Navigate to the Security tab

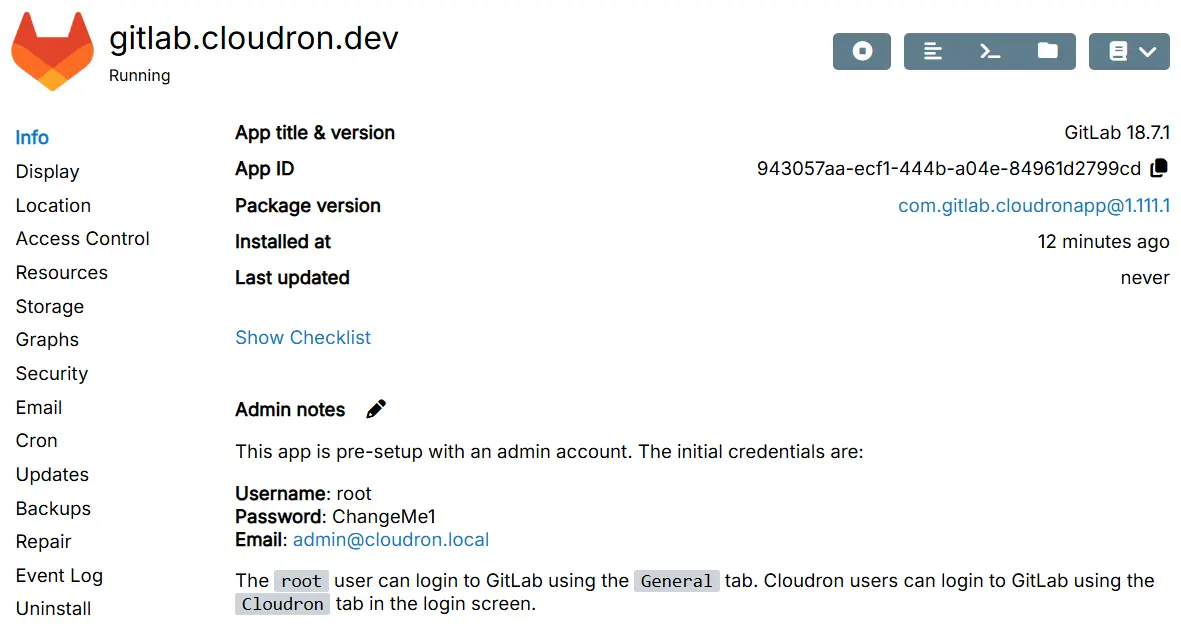click(52, 374)
